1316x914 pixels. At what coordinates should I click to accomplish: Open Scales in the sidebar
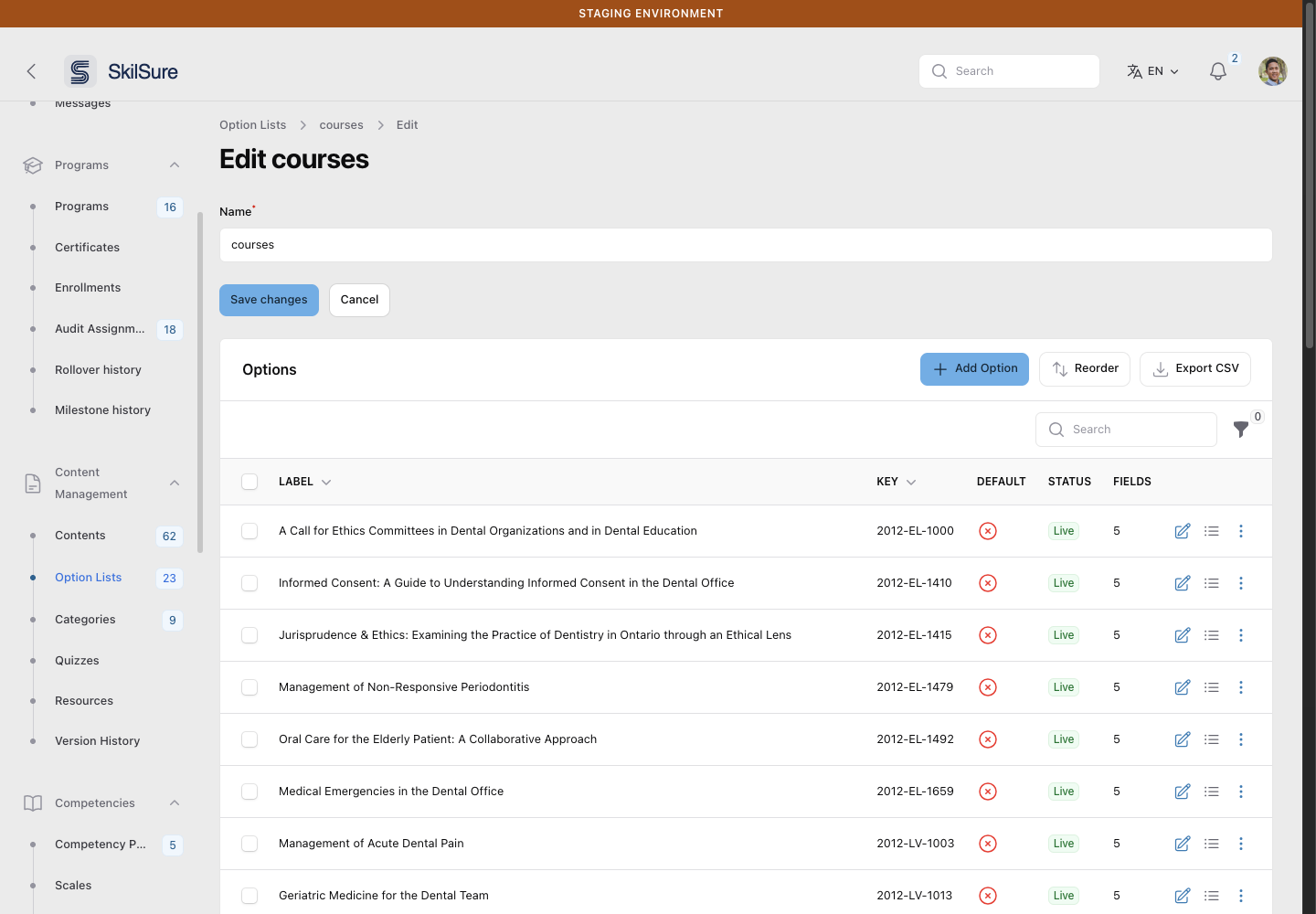tap(73, 886)
